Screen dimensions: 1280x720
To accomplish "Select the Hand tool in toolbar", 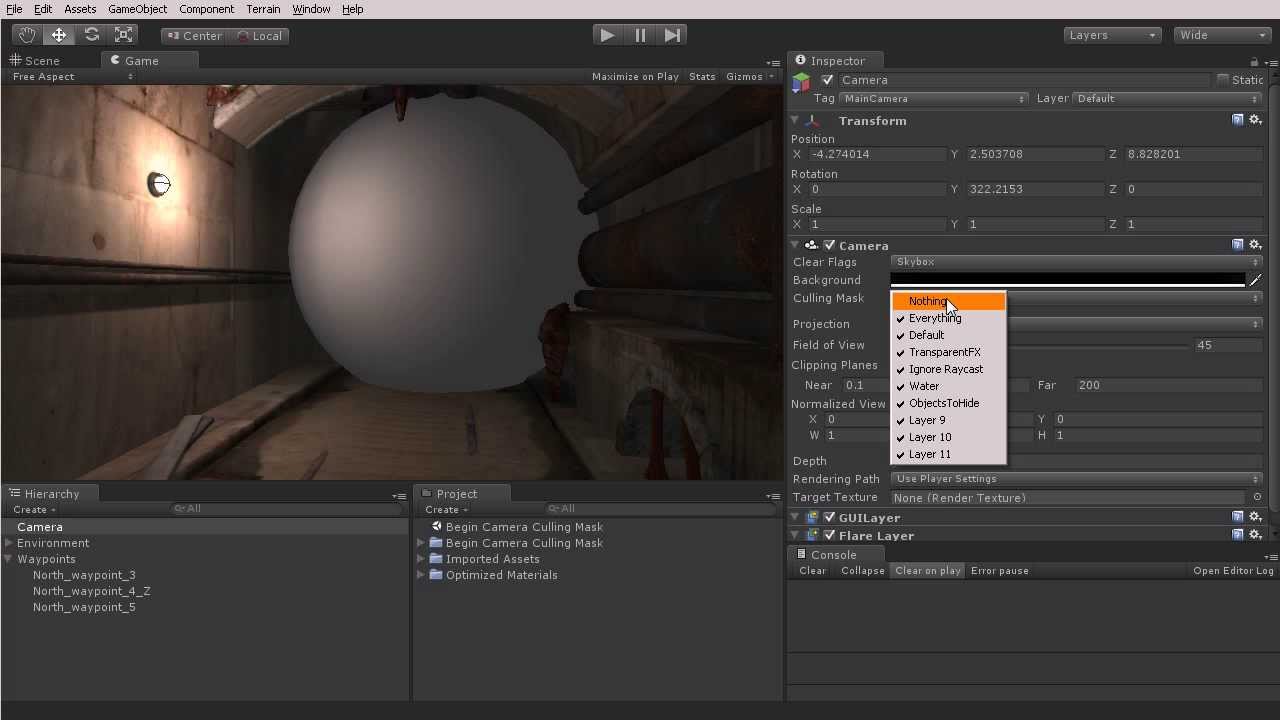I will pyautogui.click(x=27, y=35).
